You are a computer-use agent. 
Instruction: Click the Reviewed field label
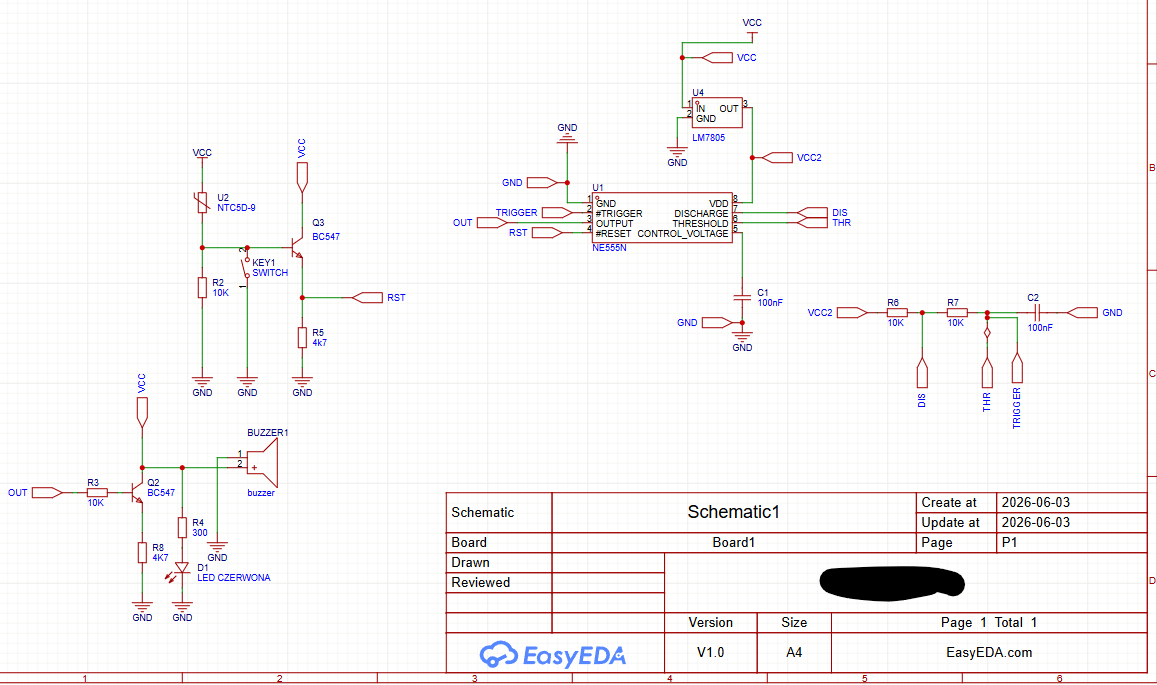tap(480, 582)
